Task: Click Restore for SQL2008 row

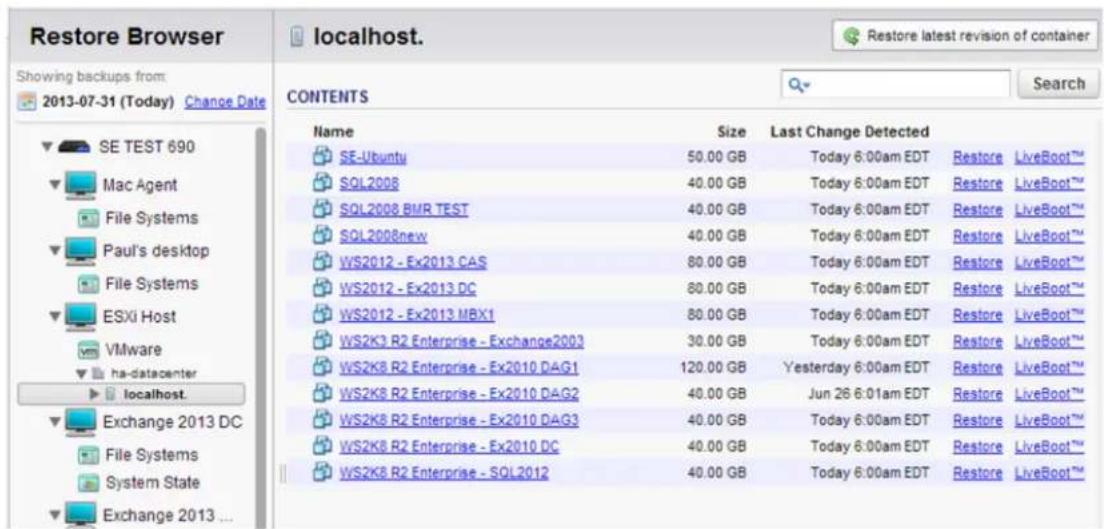Action: [x=977, y=184]
